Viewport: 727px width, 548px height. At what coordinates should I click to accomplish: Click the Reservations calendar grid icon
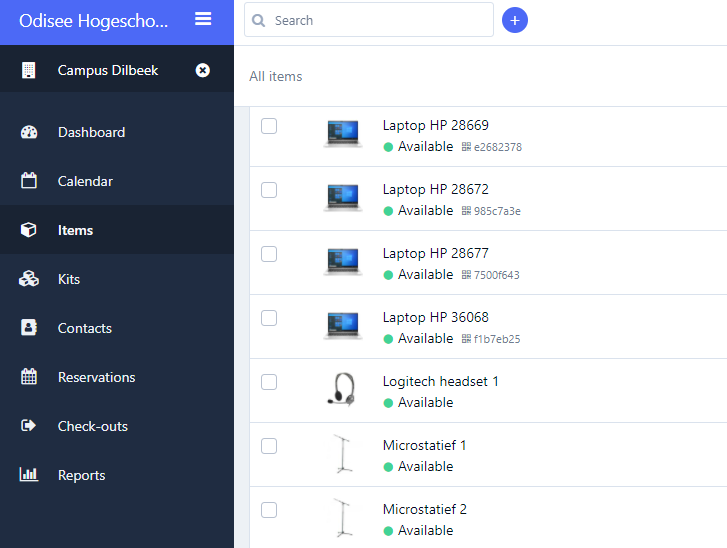29,376
